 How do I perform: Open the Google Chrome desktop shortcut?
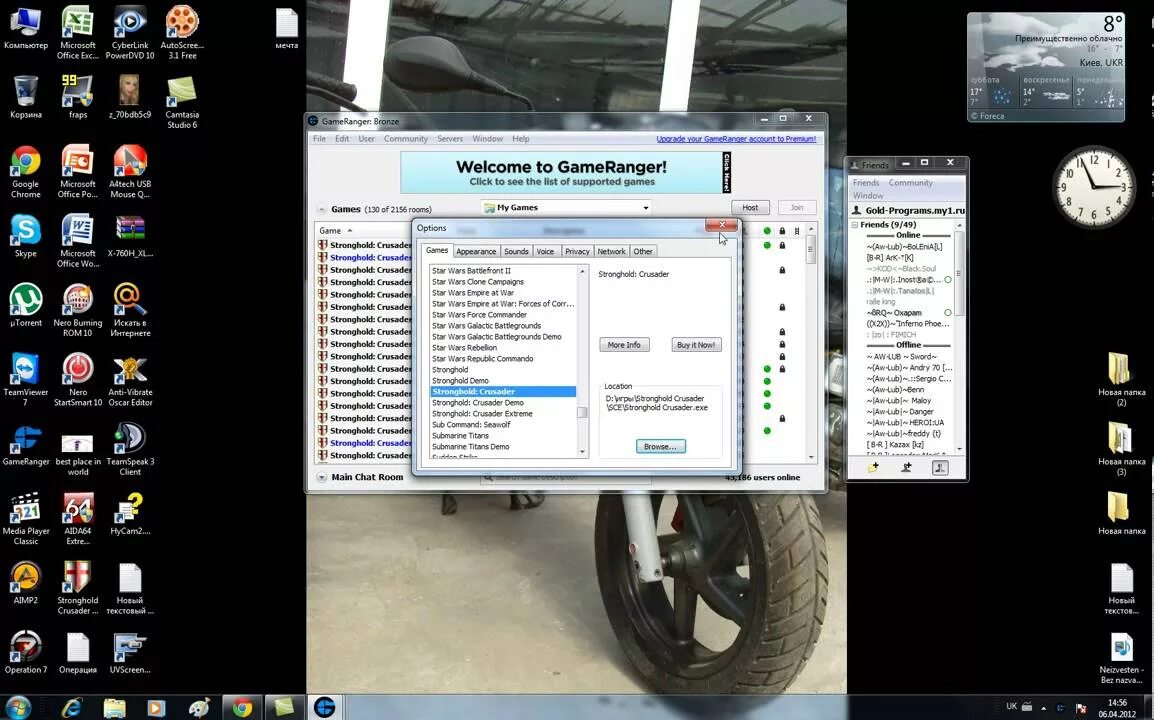coord(25,172)
